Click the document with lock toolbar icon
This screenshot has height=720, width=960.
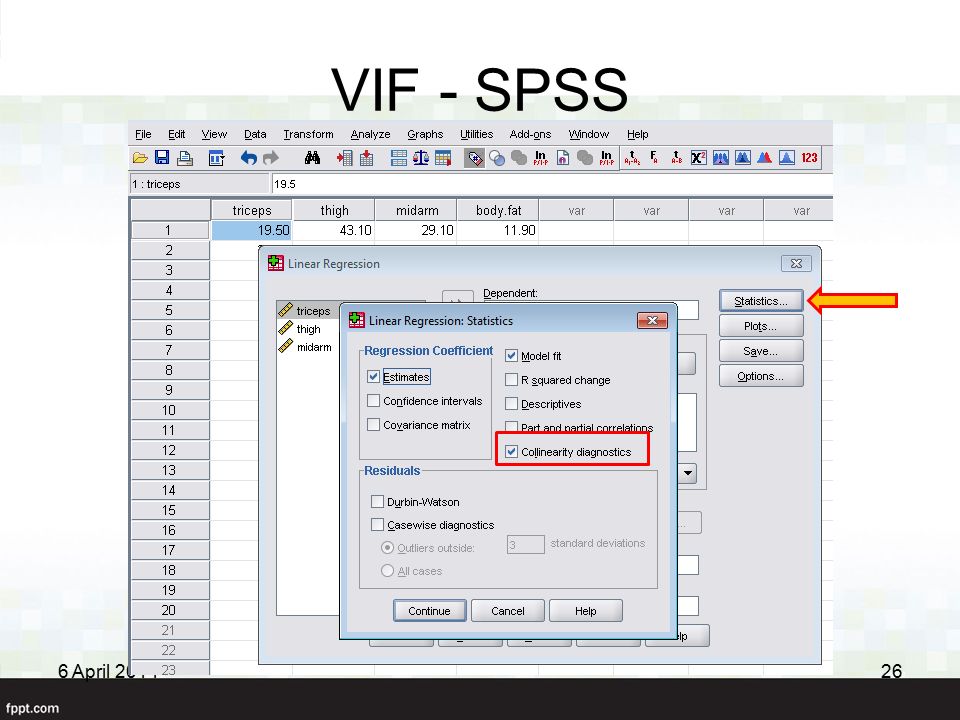coord(563,159)
